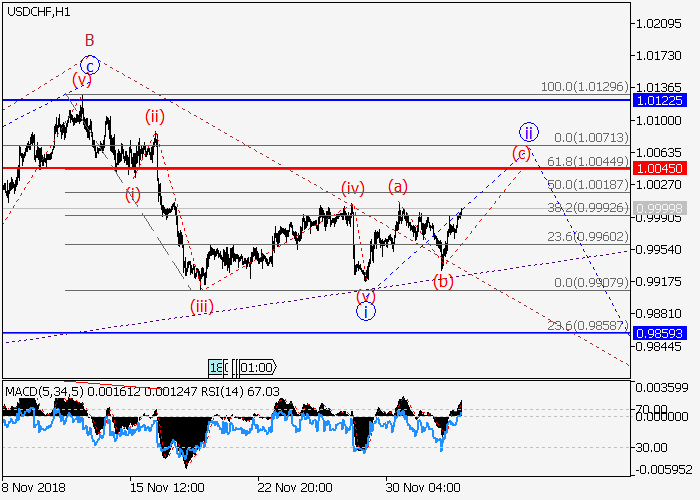Click the red (a) wave label
Image resolution: width=700 pixels, height=500 pixels.
398,186
